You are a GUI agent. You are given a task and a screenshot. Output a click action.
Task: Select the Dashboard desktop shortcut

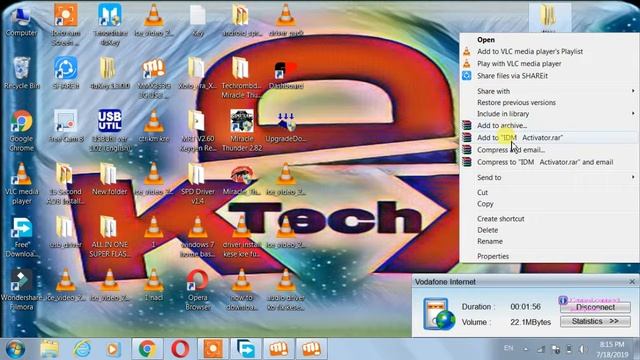(286, 74)
